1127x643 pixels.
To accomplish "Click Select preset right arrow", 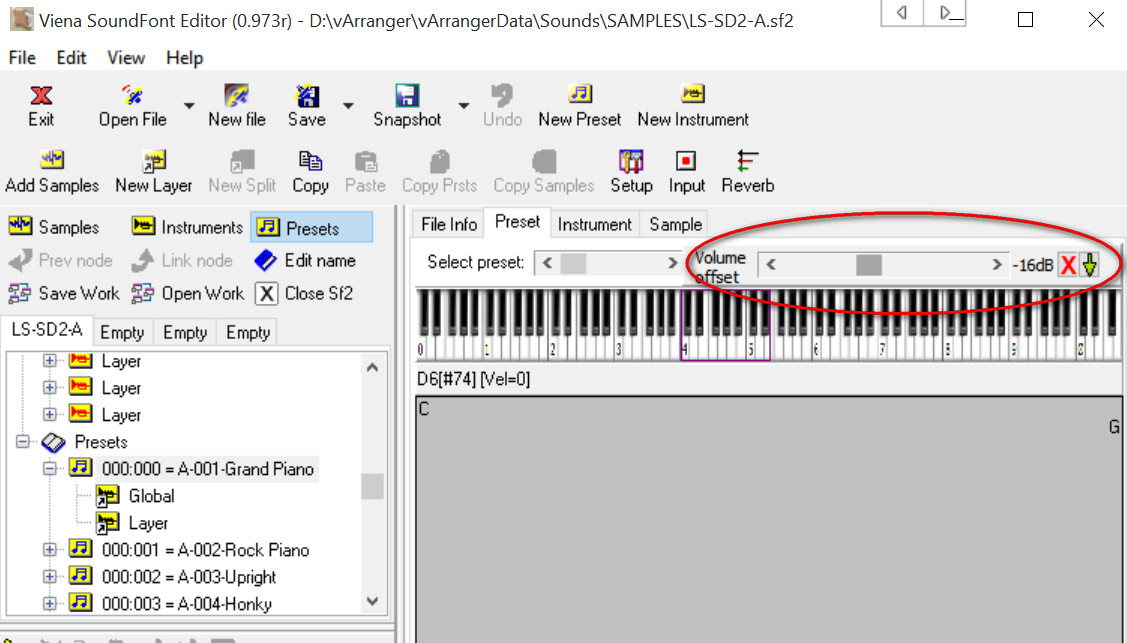I will coord(672,263).
